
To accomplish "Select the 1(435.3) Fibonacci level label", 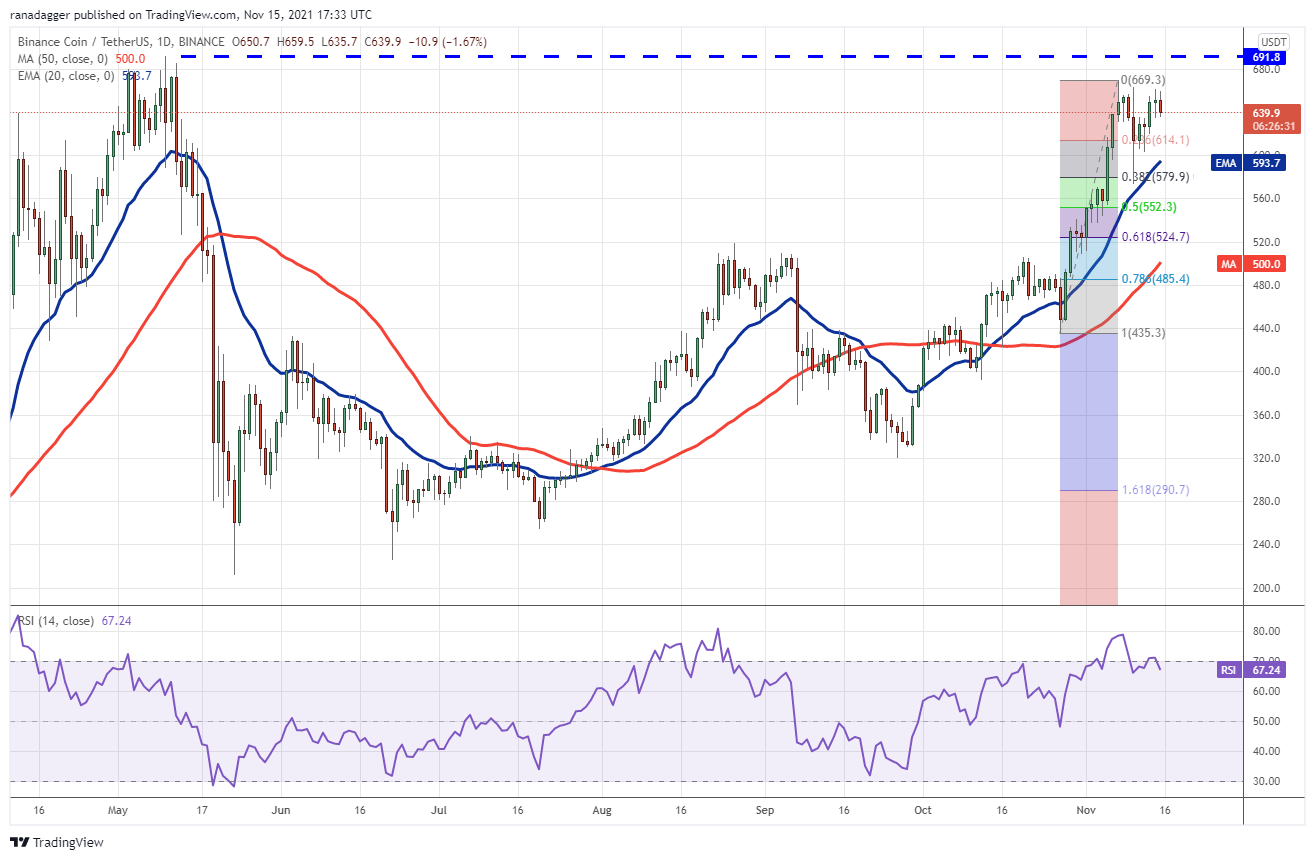I will (1142, 333).
